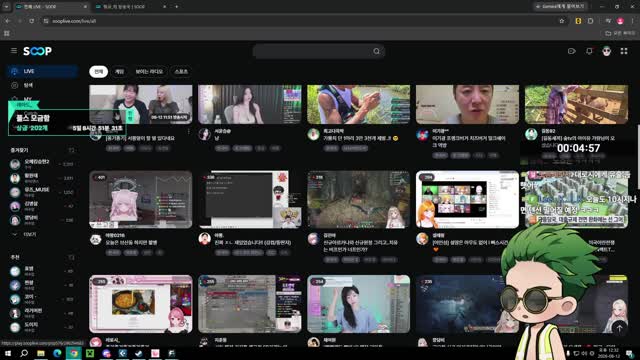Open Chrome from the Windows taskbar
The image size is (640, 360).
73,353
